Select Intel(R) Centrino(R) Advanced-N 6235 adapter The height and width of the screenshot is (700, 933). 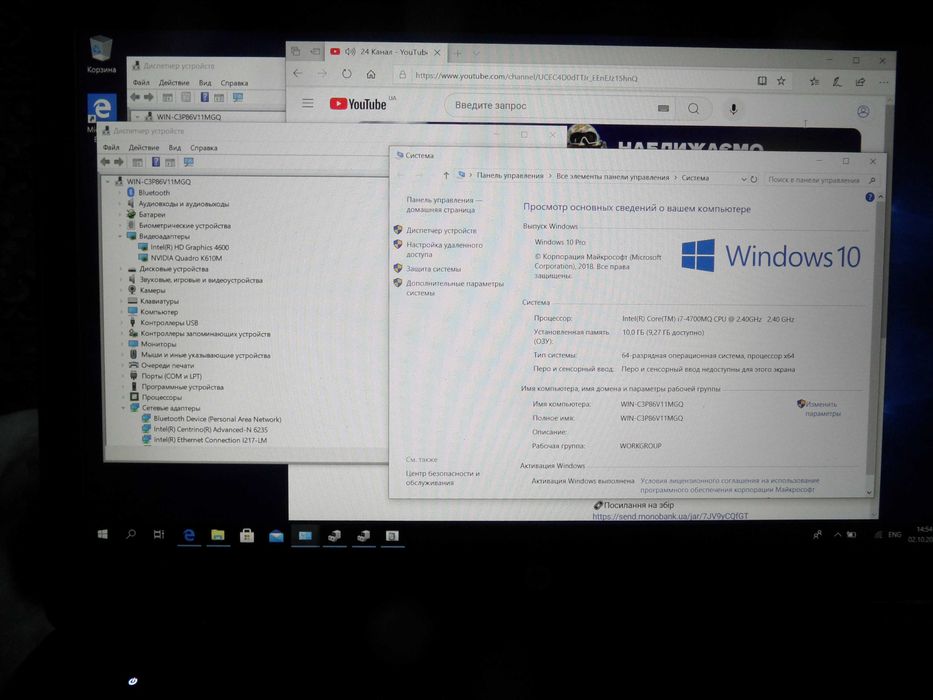[211, 430]
